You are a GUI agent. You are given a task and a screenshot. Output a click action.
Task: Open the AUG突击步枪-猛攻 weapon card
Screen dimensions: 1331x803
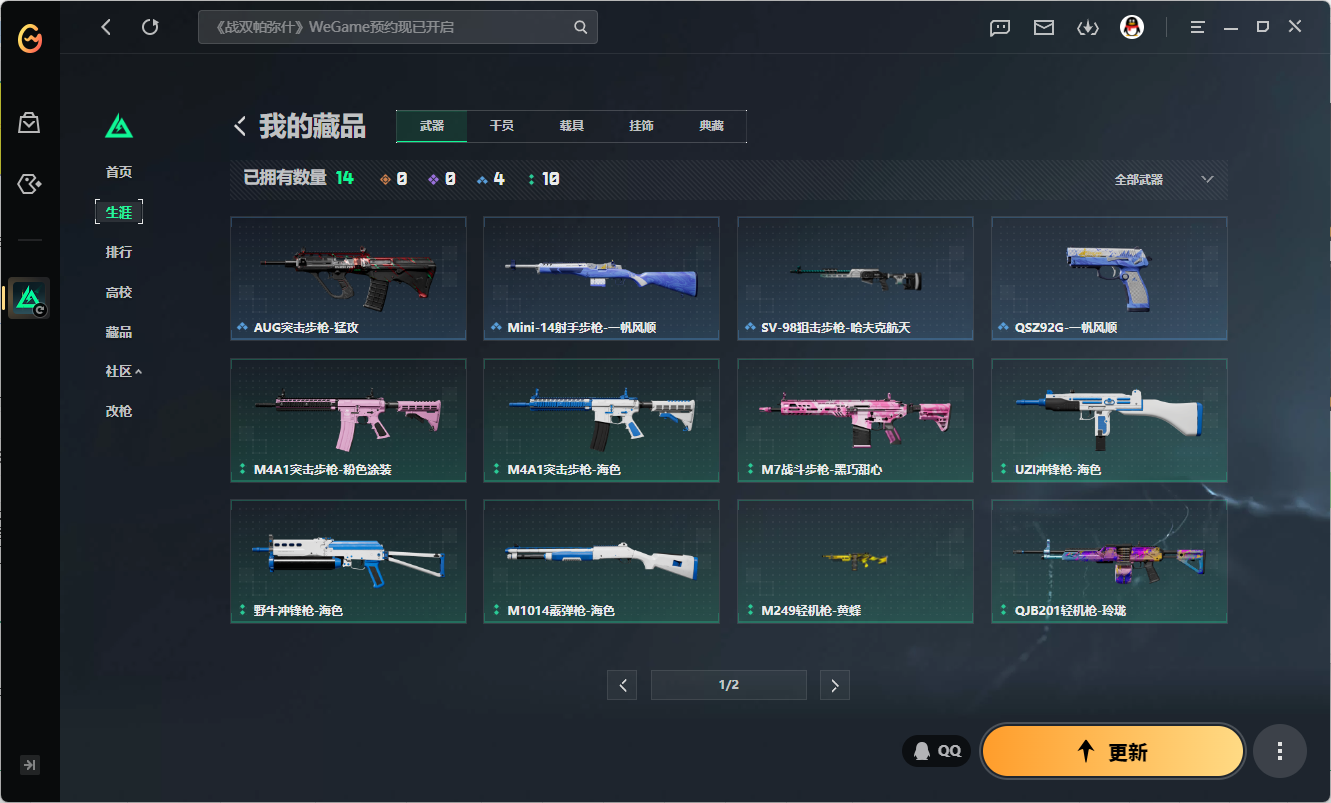click(x=348, y=279)
